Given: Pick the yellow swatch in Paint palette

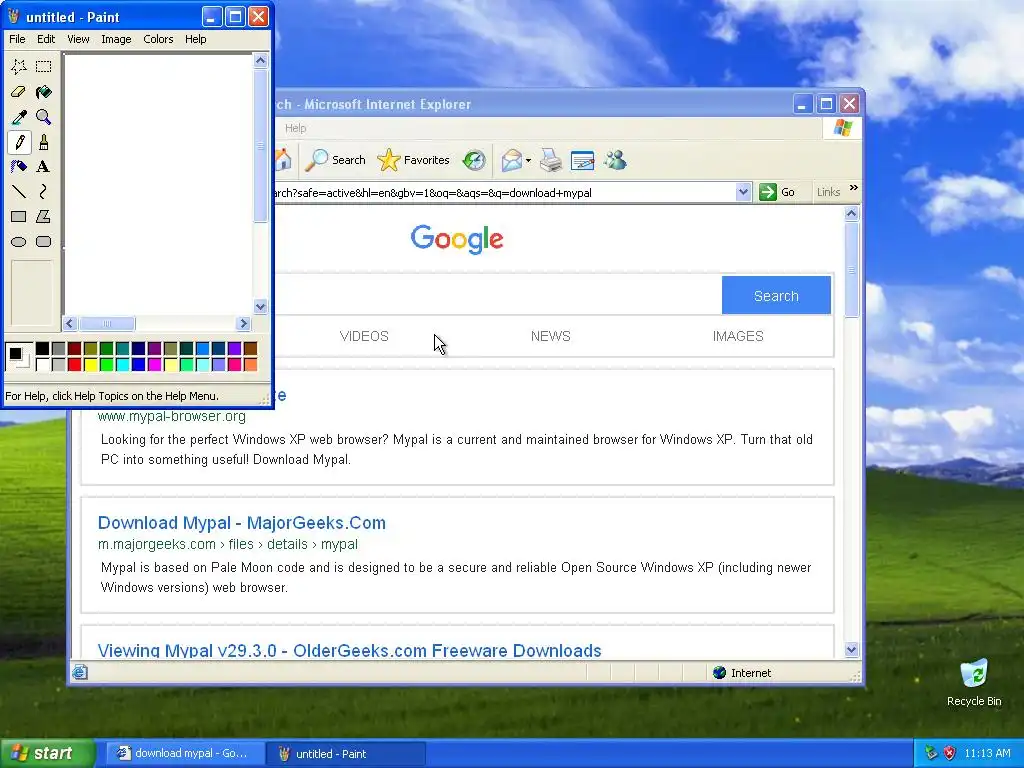Looking at the screenshot, I should (x=90, y=364).
